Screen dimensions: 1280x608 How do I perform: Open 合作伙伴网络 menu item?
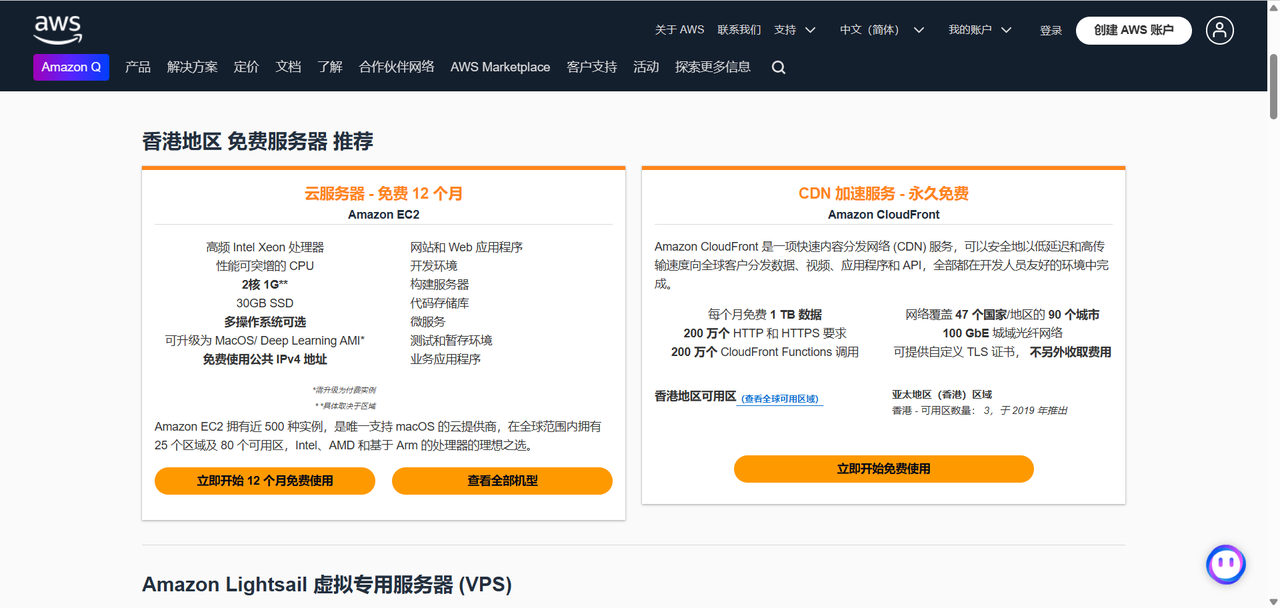397,67
